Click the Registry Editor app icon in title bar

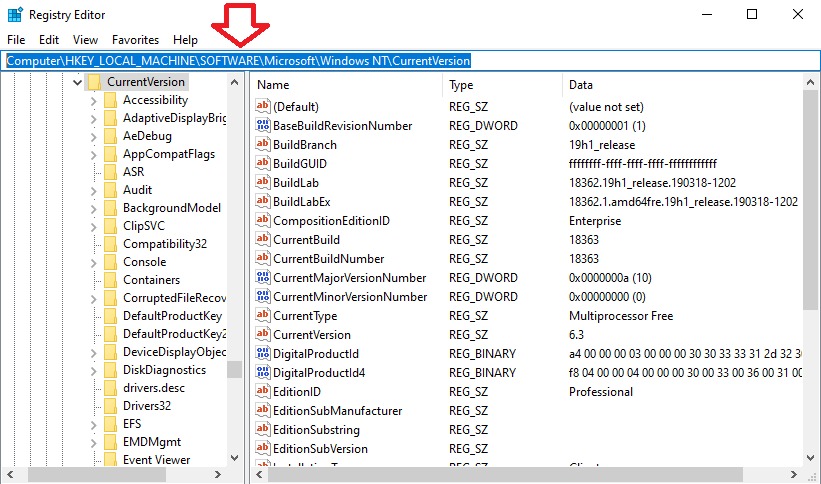15,14
